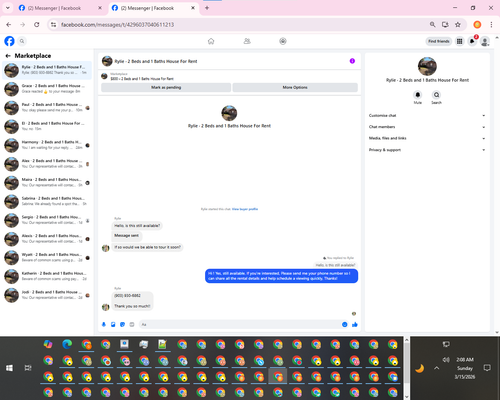The height and width of the screenshot is (400, 500).
Task: Open Maira conversation in chat list
Action: (47, 182)
